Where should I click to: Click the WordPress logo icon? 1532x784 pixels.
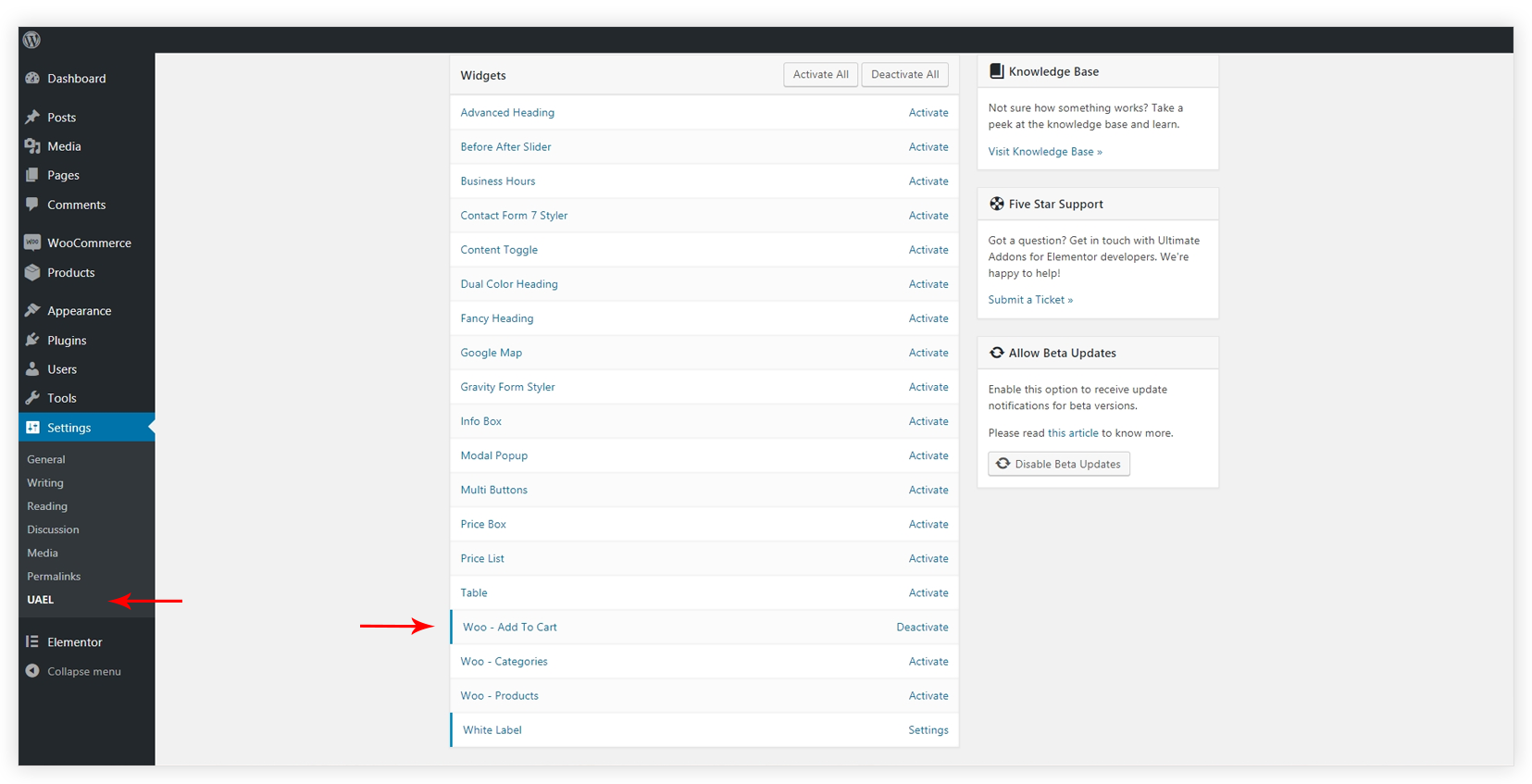(x=31, y=40)
